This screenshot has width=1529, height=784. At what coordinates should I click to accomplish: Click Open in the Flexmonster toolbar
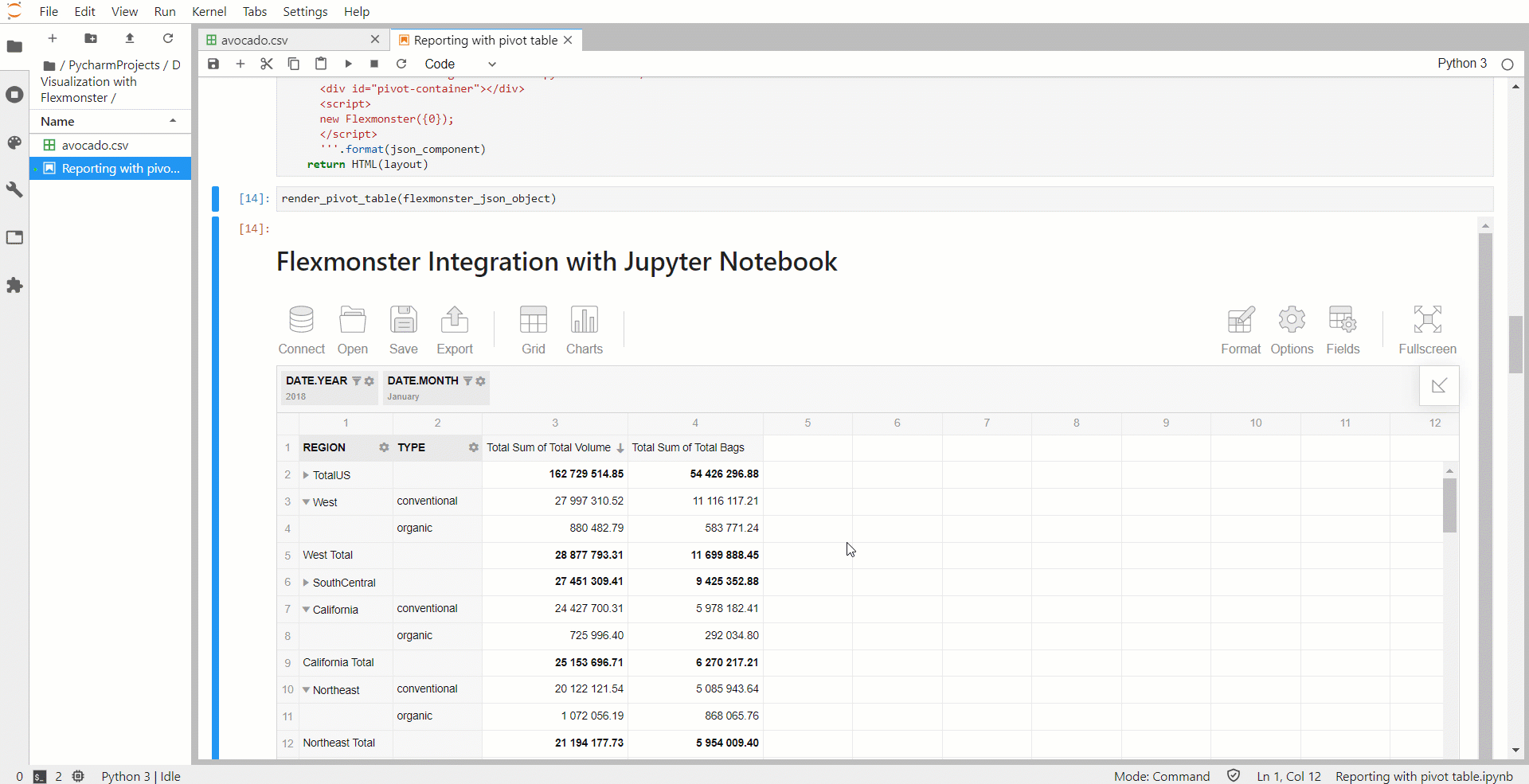[353, 329]
